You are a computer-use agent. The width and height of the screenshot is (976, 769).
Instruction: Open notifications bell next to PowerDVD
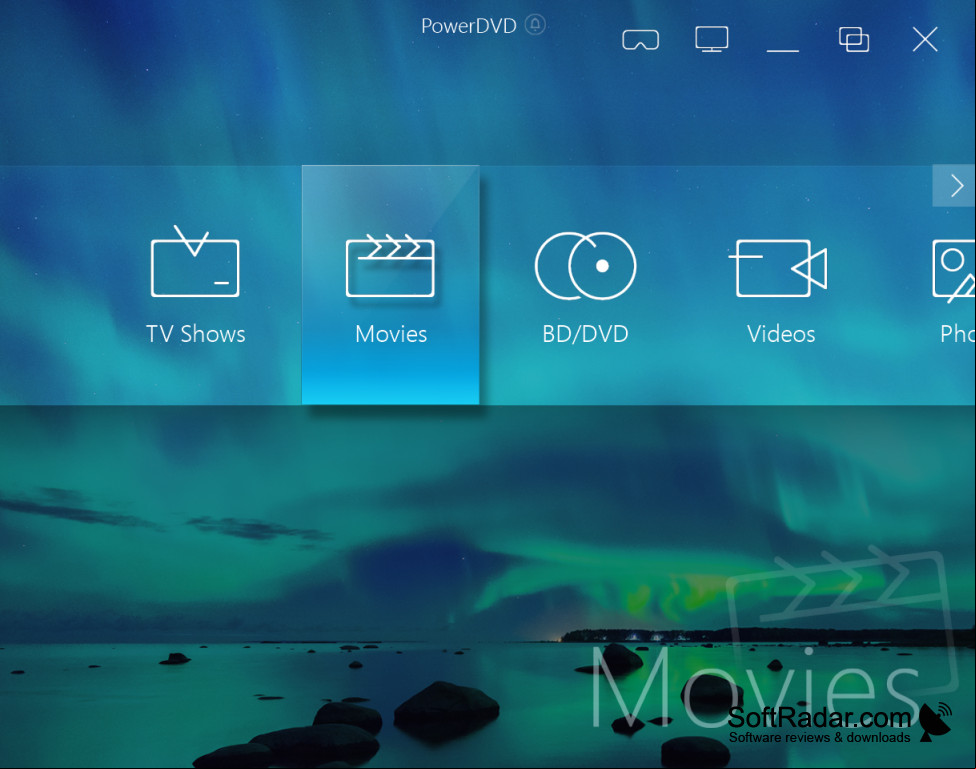[535, 25]
